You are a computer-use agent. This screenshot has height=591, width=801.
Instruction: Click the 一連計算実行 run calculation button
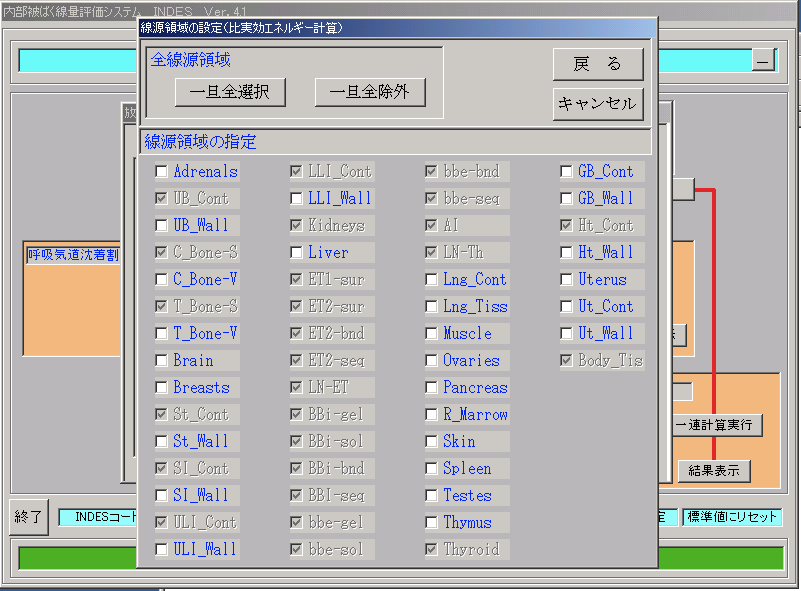[x=718, y=425]
